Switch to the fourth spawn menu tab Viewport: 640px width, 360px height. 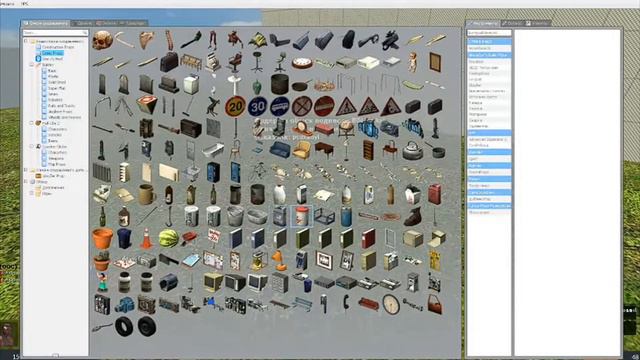tap(134, 23)
